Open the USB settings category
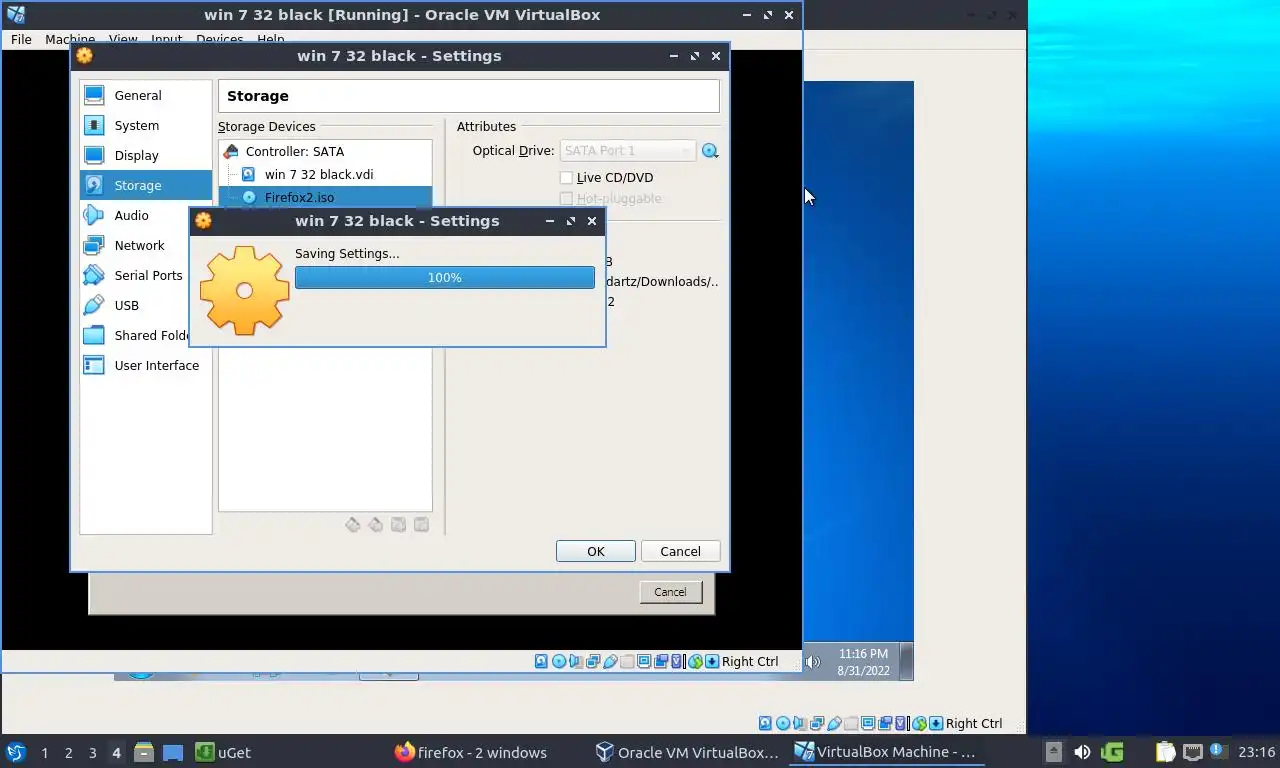1280x768 pixels. point(146,305)
